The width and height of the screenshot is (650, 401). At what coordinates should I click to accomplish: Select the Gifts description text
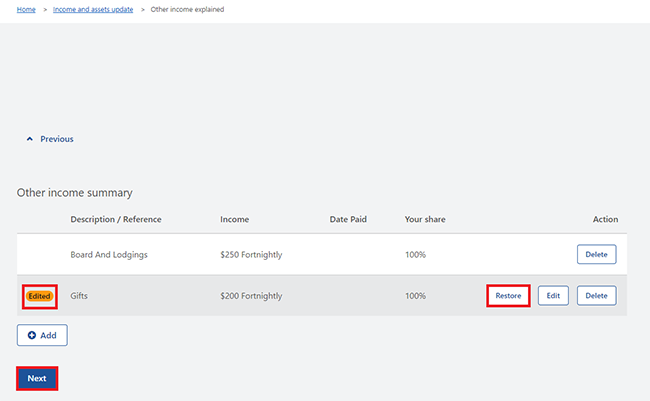82,296
